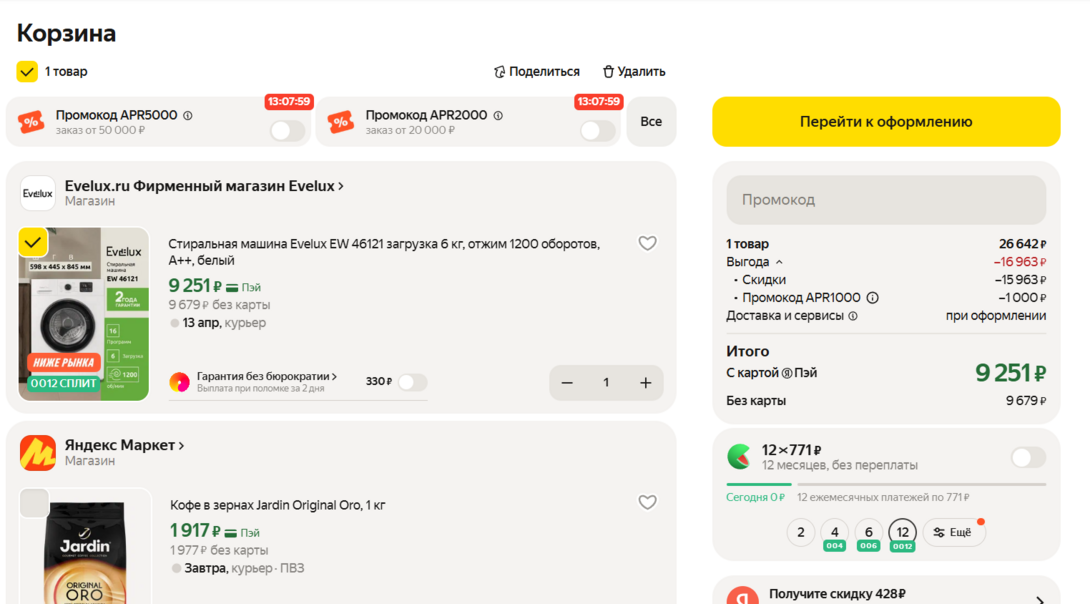Click the Evelux store logo
The height and width of the screenshot is (604, 1090).
(38, 193)
